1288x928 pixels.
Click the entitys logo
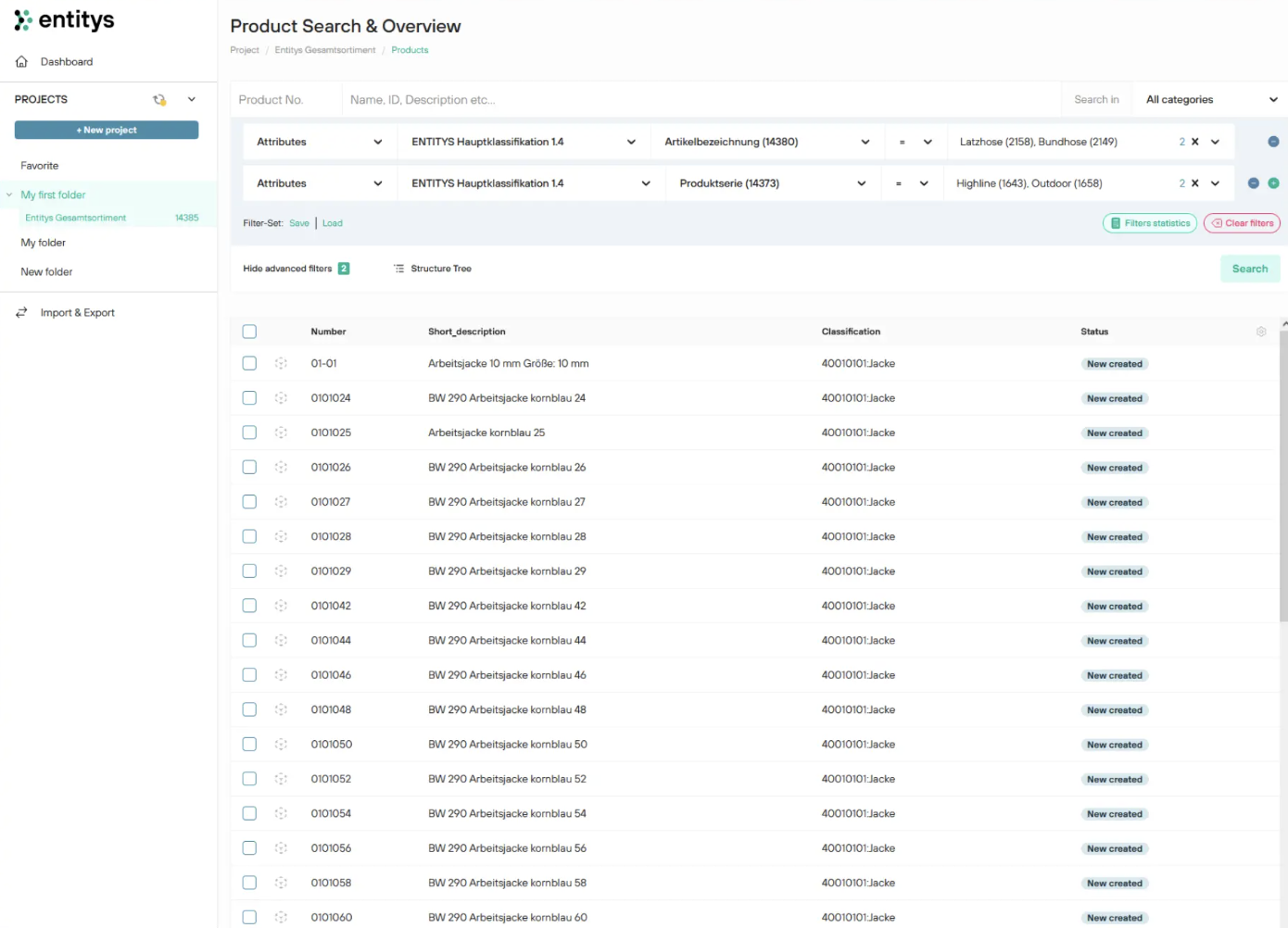pos(64,20)
